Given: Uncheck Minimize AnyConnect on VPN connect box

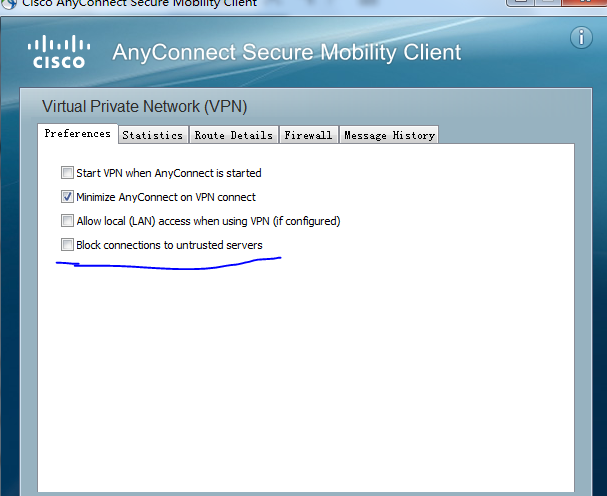Looking at the screenshot, I should [67, 197].
